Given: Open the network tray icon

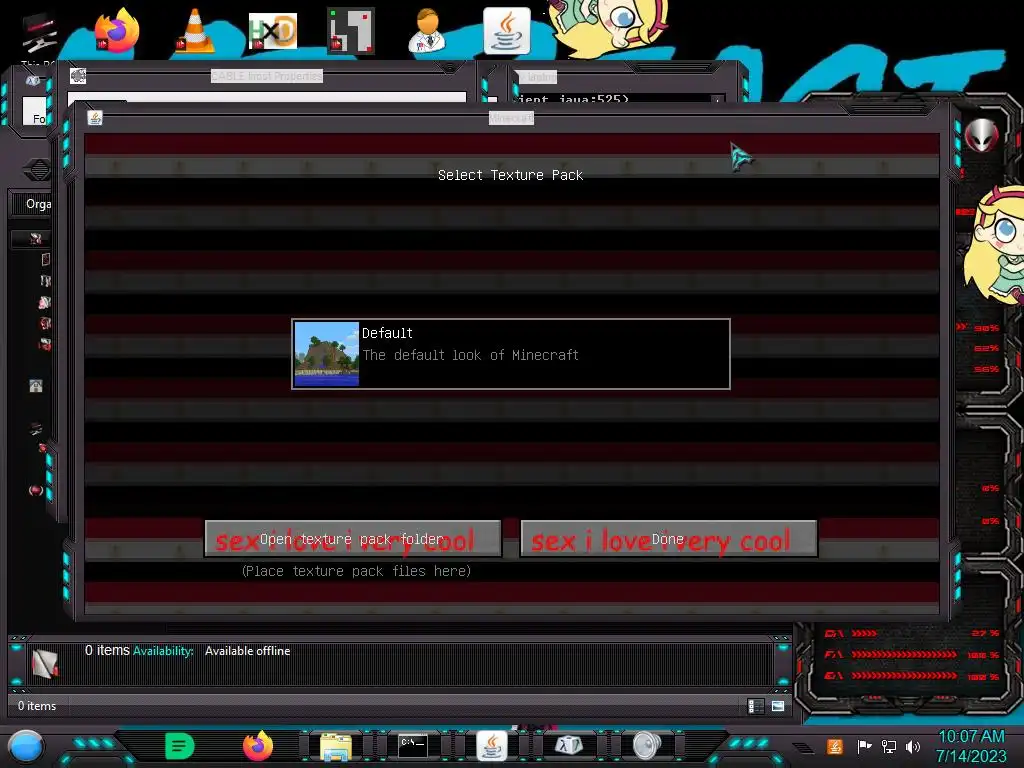Looking at the screenshot, I should click(x=889, y=746).
